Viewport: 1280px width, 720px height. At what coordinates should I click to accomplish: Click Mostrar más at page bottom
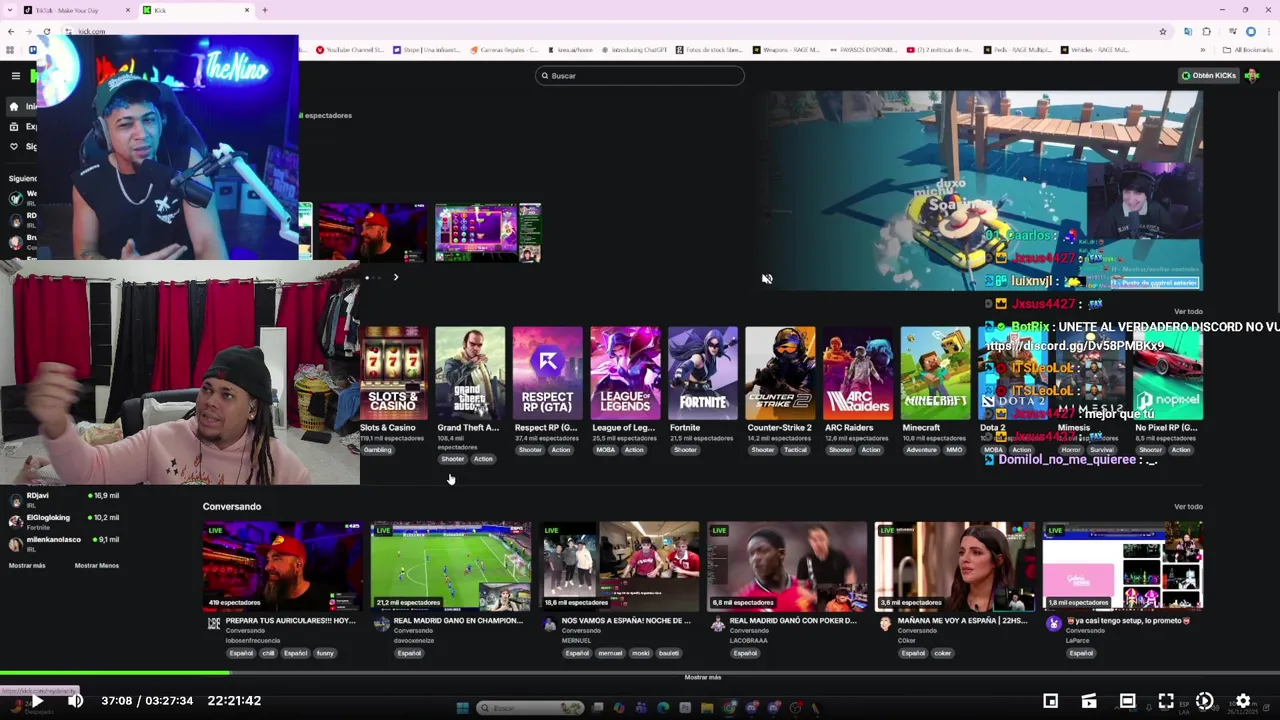702,677
